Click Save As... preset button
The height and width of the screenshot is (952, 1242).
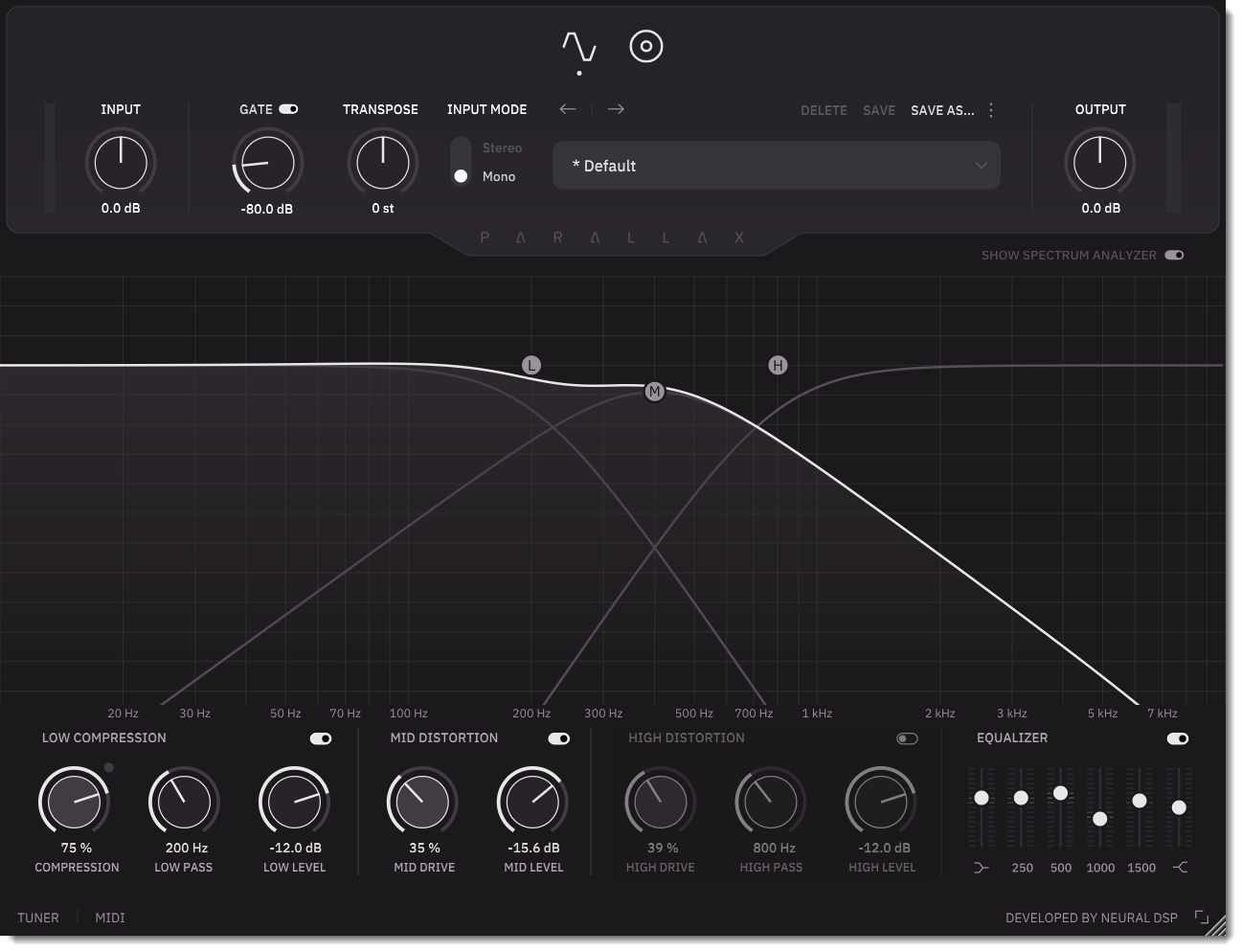(x=942, y=110)
